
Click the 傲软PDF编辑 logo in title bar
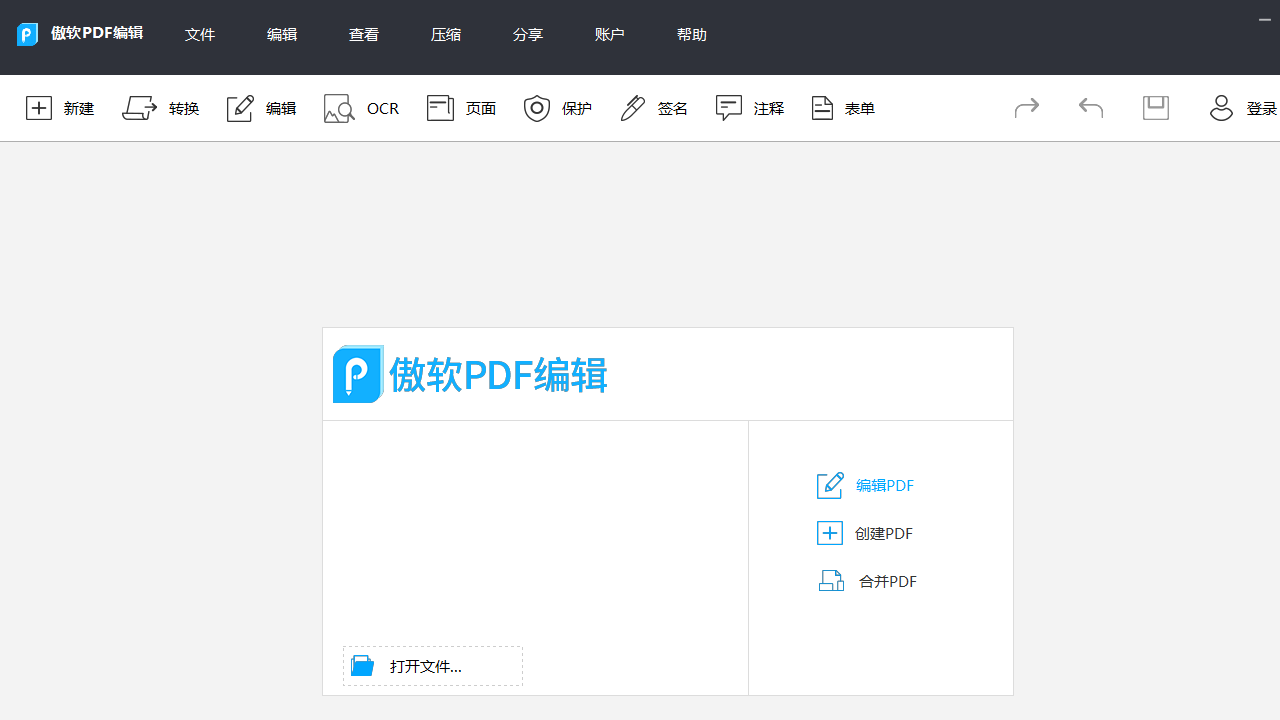click(27, 34)
